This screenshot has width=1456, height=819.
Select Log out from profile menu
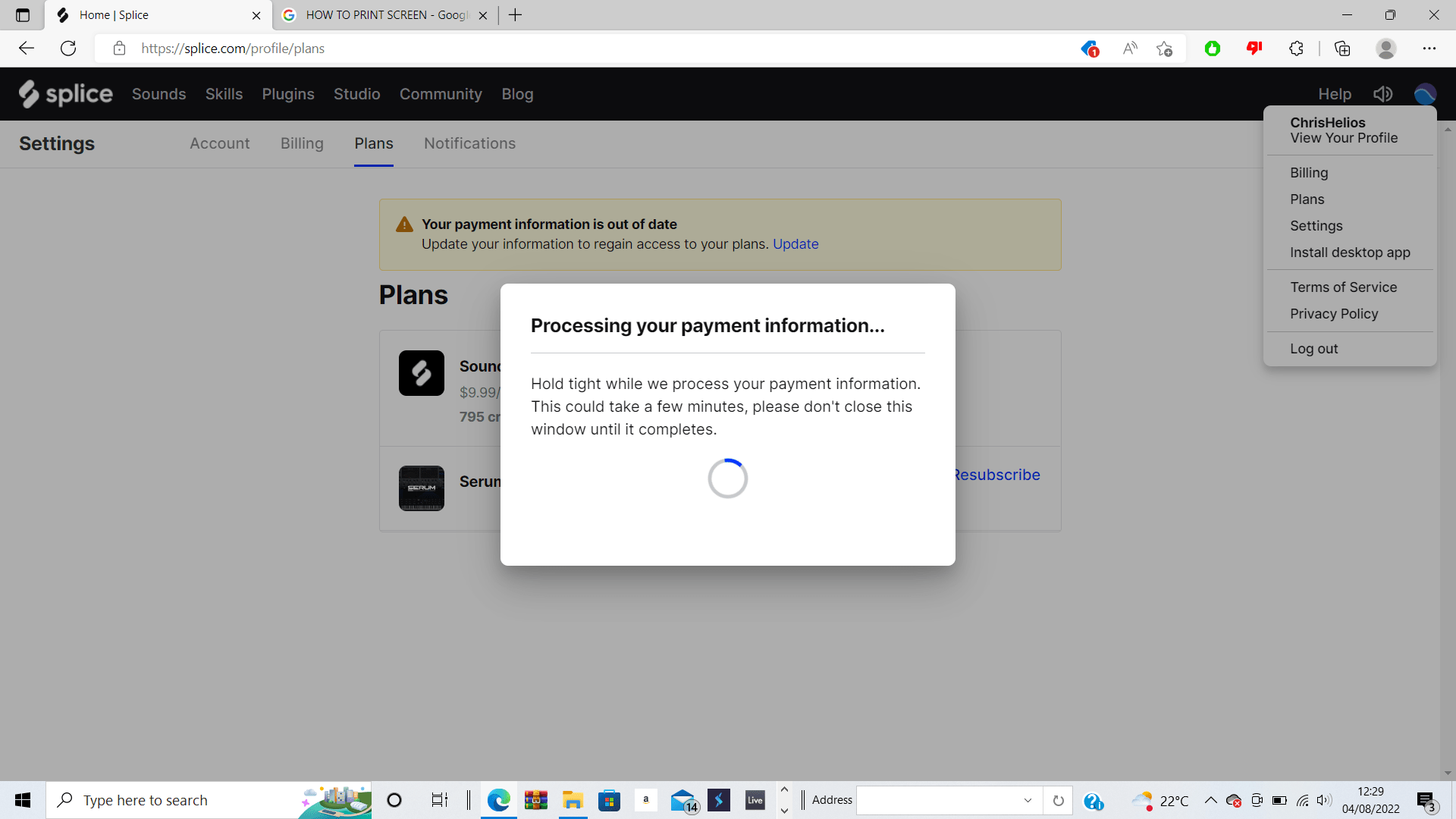click(x=1313, y=349)
